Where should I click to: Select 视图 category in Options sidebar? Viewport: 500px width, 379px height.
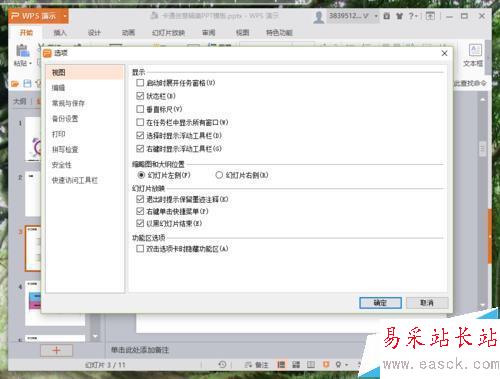click(85, 72)
